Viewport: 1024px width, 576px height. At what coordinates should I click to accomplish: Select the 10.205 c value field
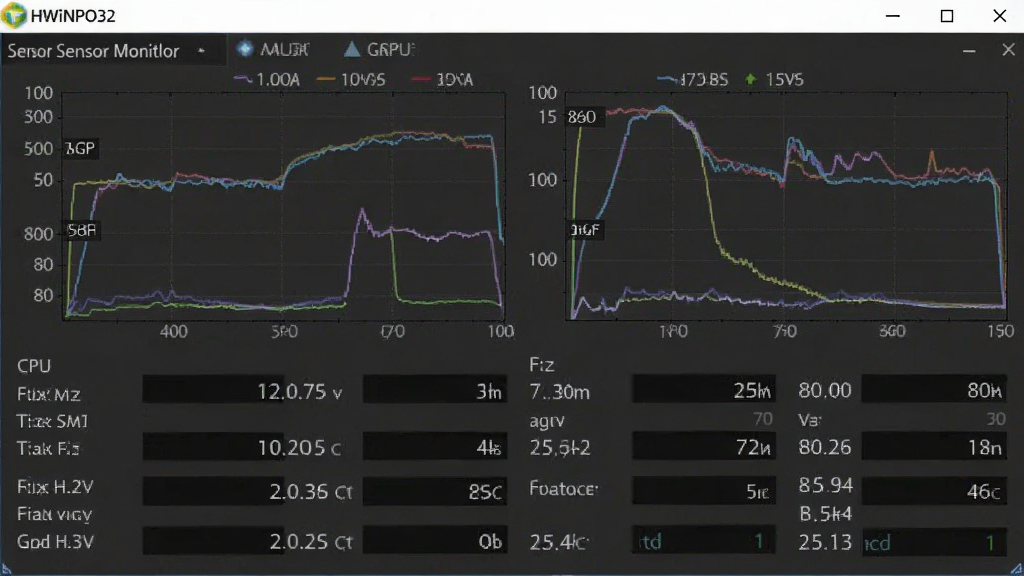(213, 447)
